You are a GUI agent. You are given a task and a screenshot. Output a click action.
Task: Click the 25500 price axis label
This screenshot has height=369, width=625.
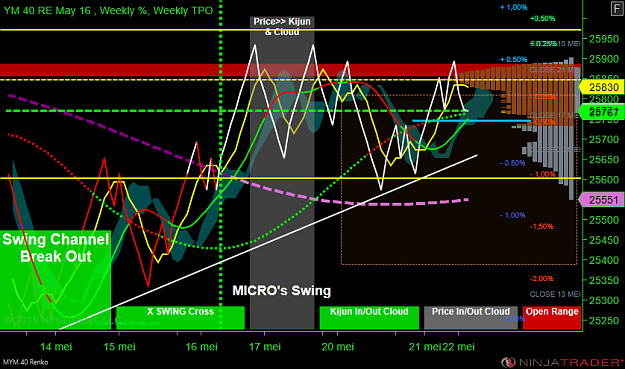tap(604, 220)
